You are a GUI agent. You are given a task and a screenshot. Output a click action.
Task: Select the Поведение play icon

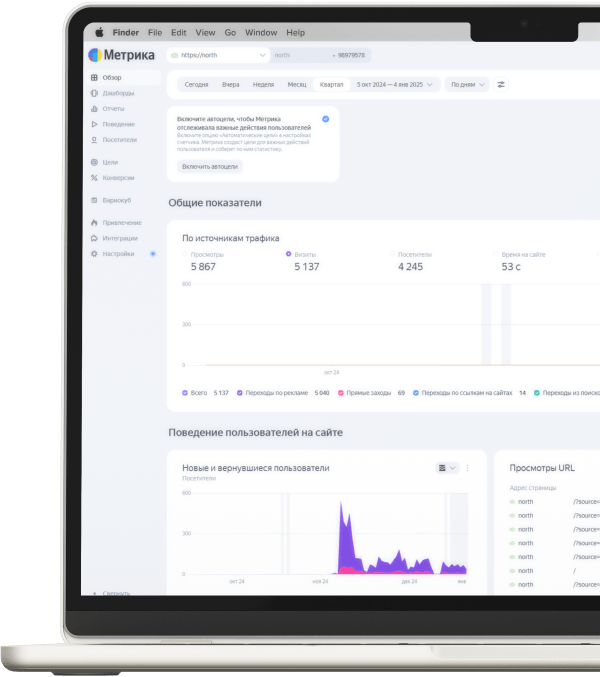(94, 124)
